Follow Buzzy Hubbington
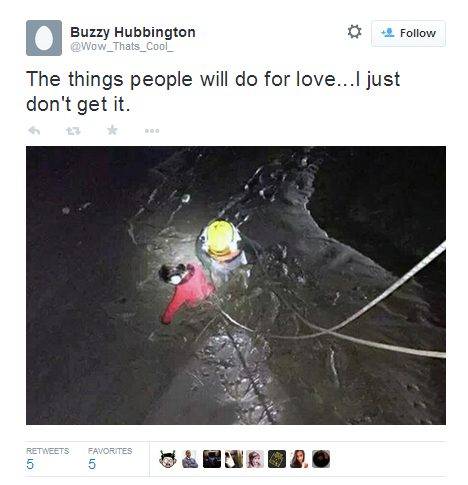The height and width of the screenshot is (485, 468). pos(408,33)
